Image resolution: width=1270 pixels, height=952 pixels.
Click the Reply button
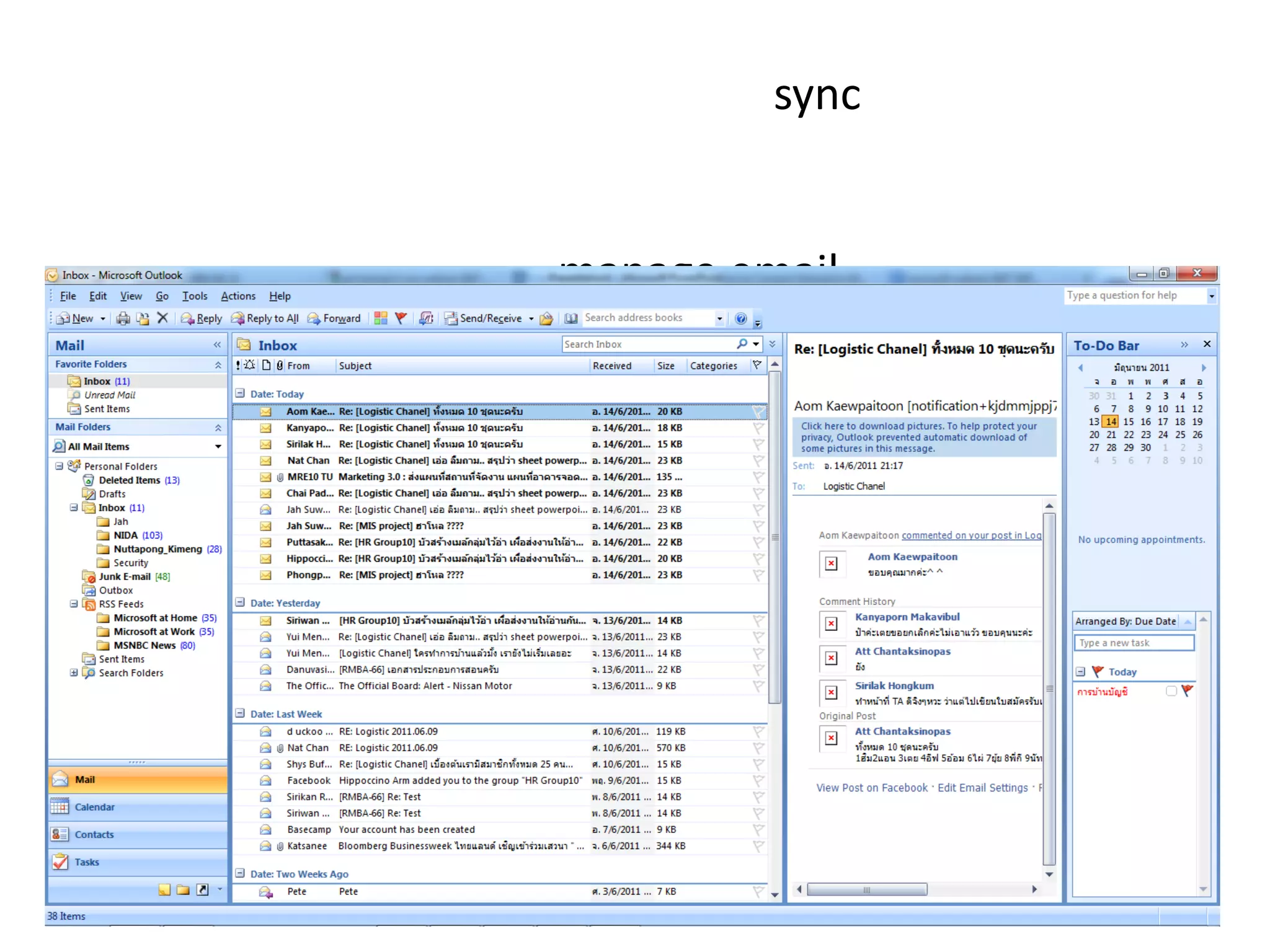[x=202, y=319]
